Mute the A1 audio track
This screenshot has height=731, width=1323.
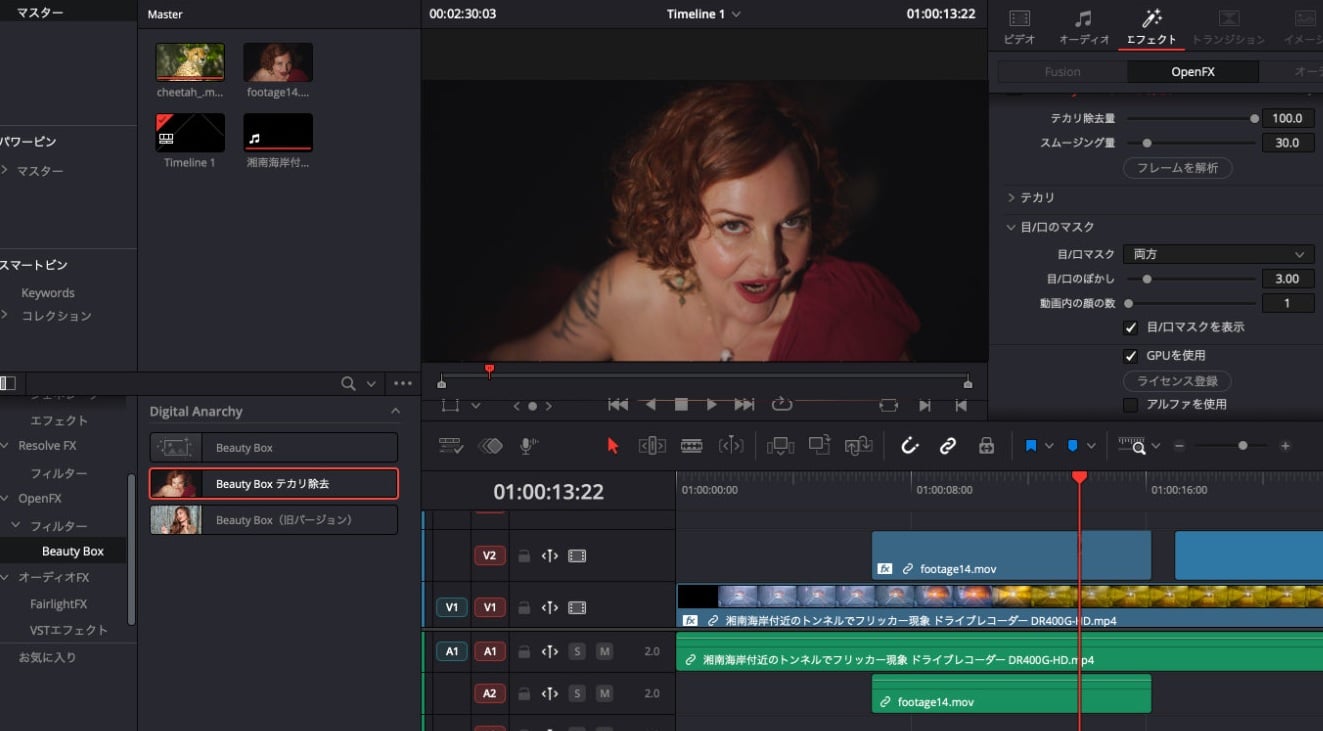click(604, 652)
